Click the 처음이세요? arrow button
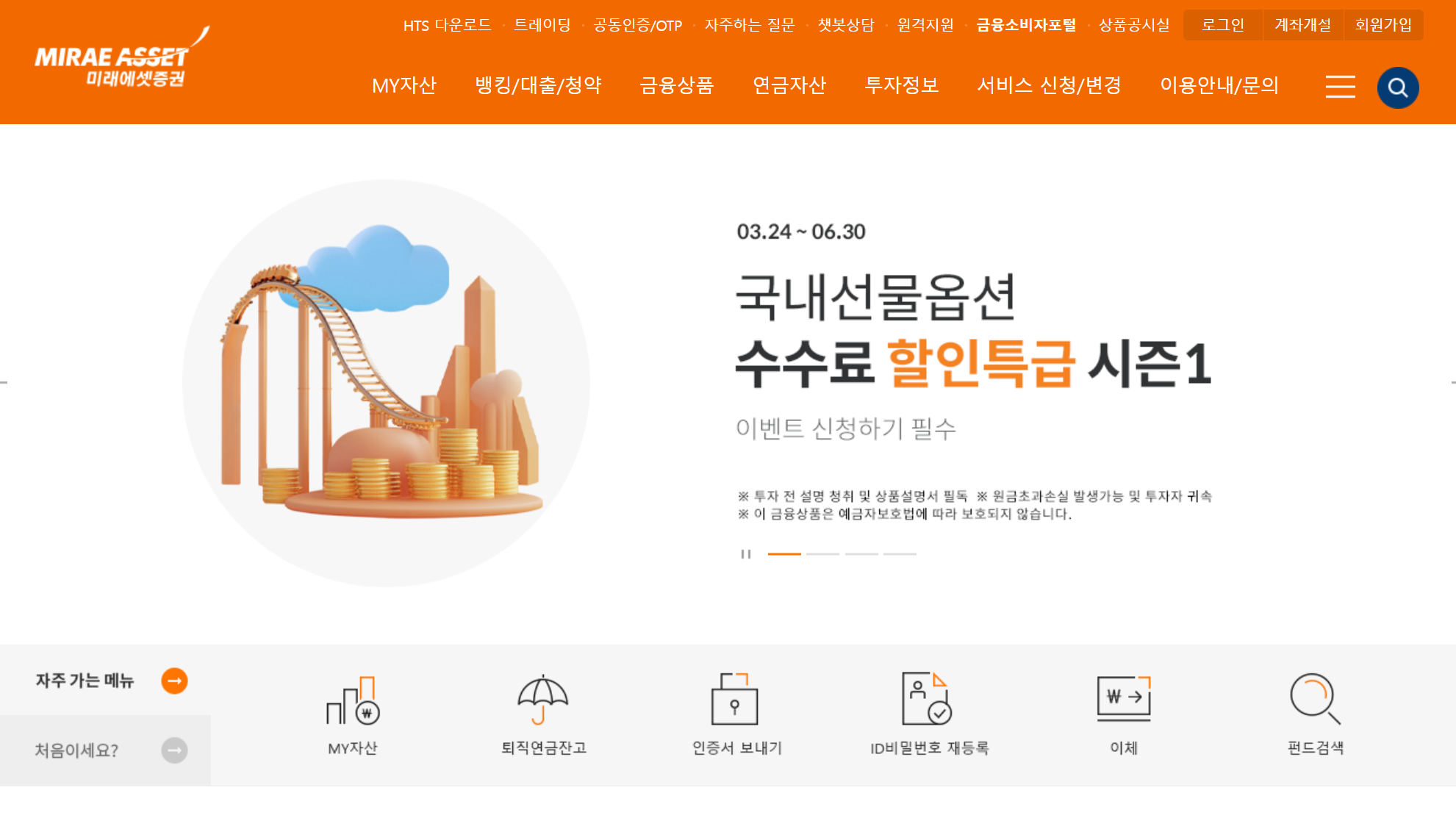Image resolution: width=1456 pixels, height=818 pixels. (174, 749)
